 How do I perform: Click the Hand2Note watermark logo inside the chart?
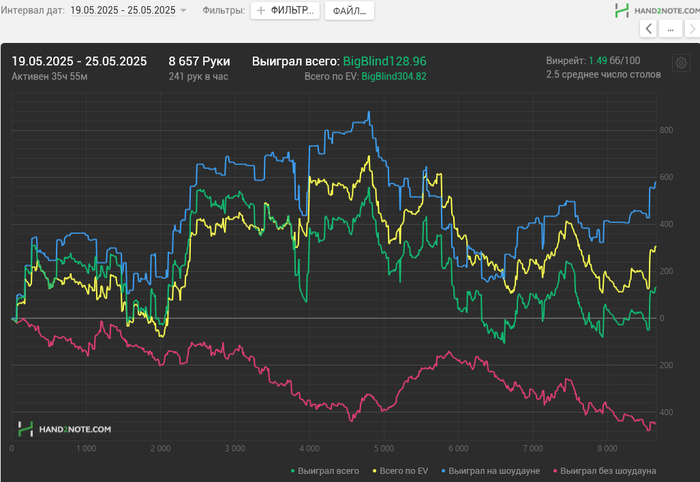coord(65,429)
